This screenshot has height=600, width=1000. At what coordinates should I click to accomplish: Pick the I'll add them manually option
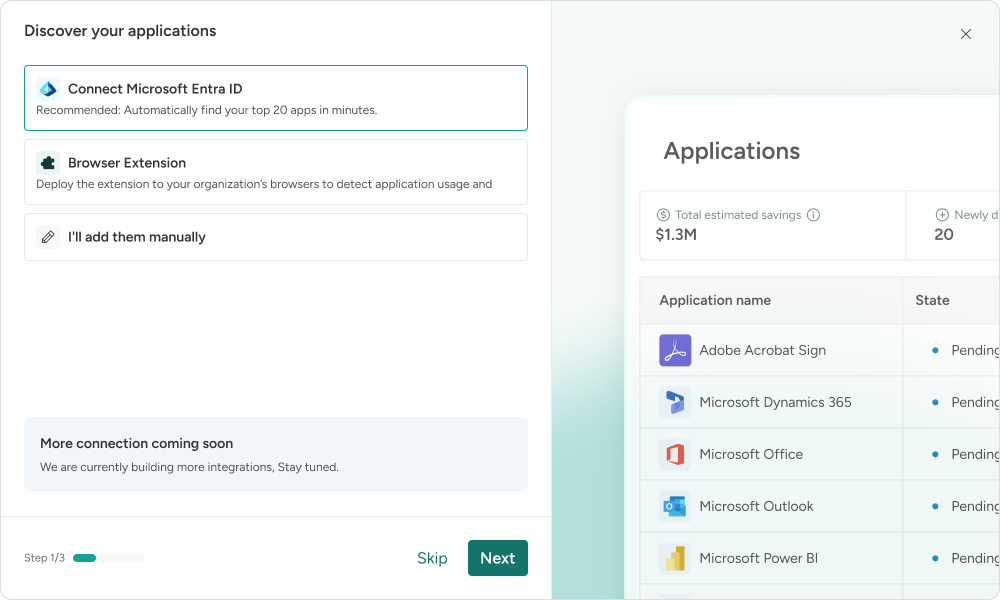[276, 237]
